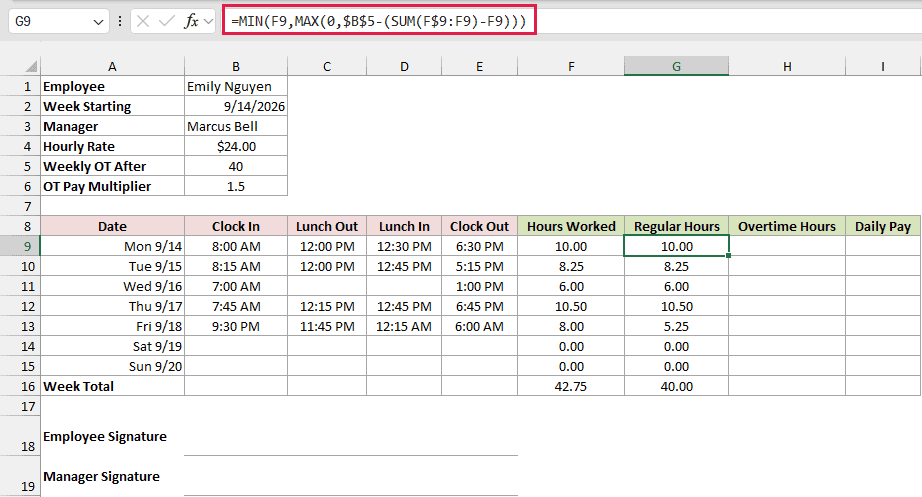Click the '9:30 PM' clock in cell
The image size is (922, 497).
(x=236, y=326)
